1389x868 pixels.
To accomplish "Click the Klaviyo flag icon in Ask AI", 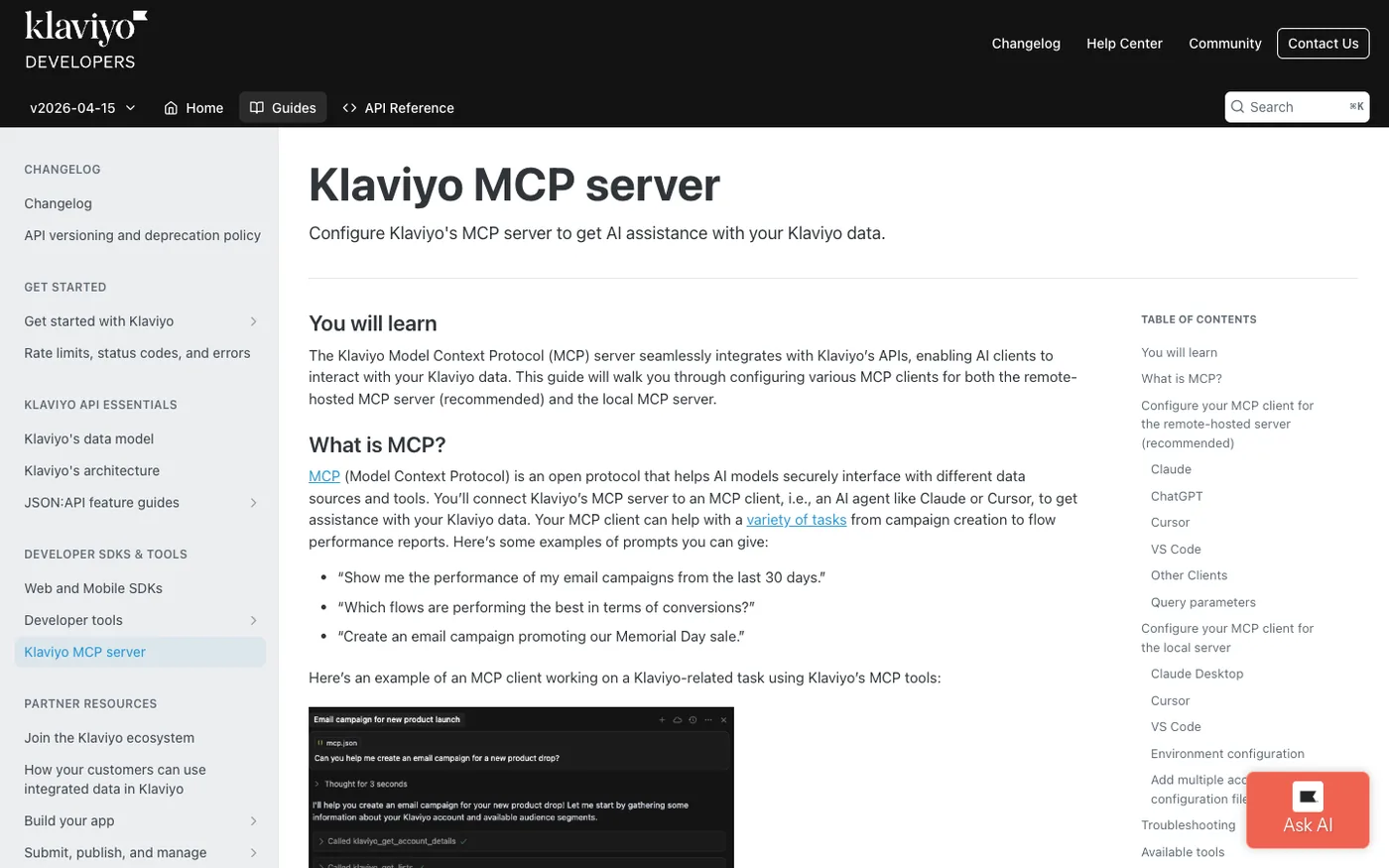I will point(1308,797).
